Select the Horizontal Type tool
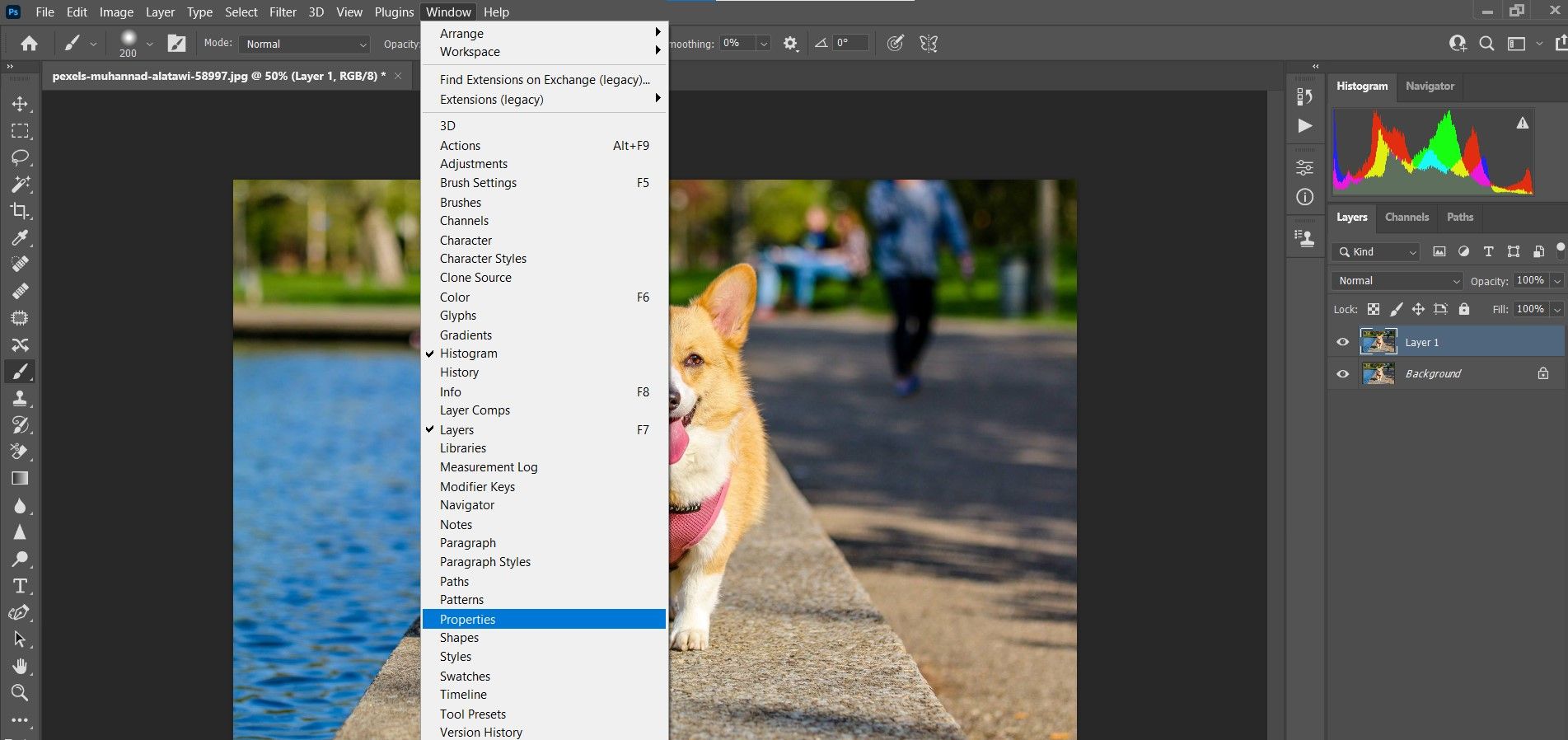This screenshot has height=740, width=1568. 20,586
